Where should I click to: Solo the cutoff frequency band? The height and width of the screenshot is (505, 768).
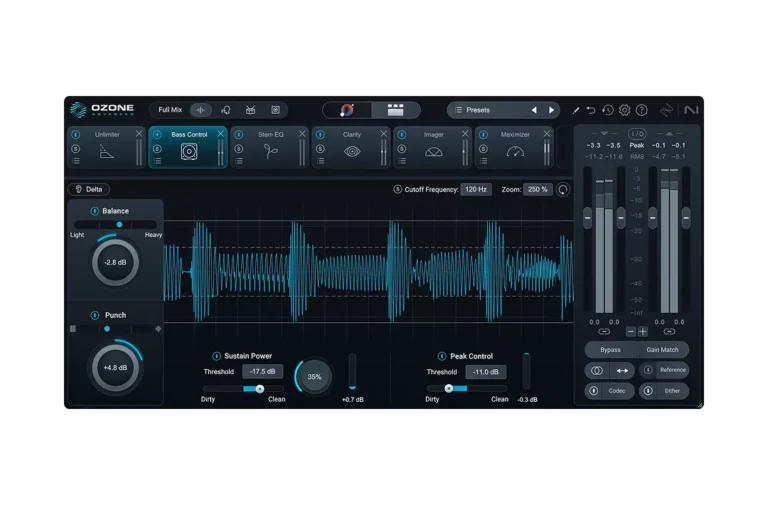pyautogui.click(x=397, y=189)
